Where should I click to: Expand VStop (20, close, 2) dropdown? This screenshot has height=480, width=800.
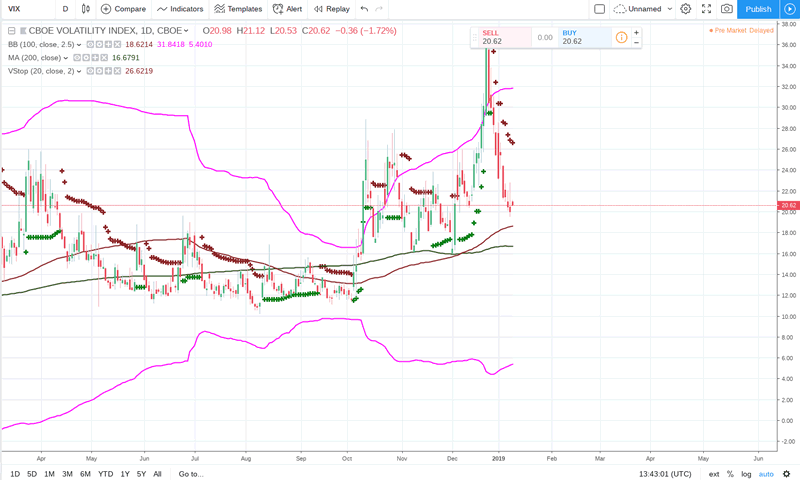pyautogui.click(x=79, y=71)
